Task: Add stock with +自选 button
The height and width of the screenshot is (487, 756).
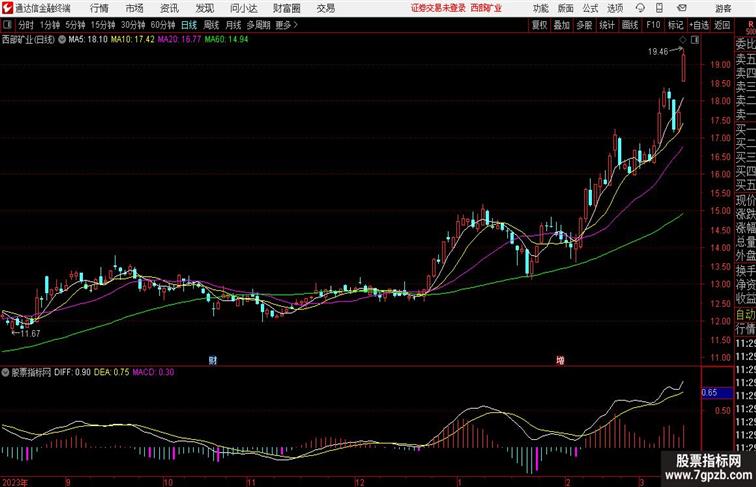Action: [699, 25]
